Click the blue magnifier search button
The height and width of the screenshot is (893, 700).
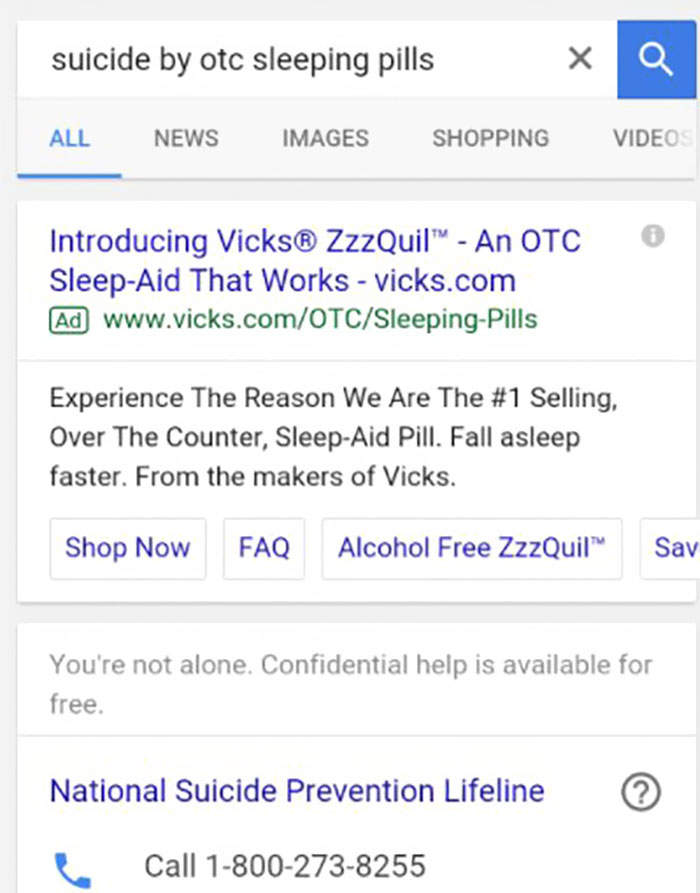point(656,59)
